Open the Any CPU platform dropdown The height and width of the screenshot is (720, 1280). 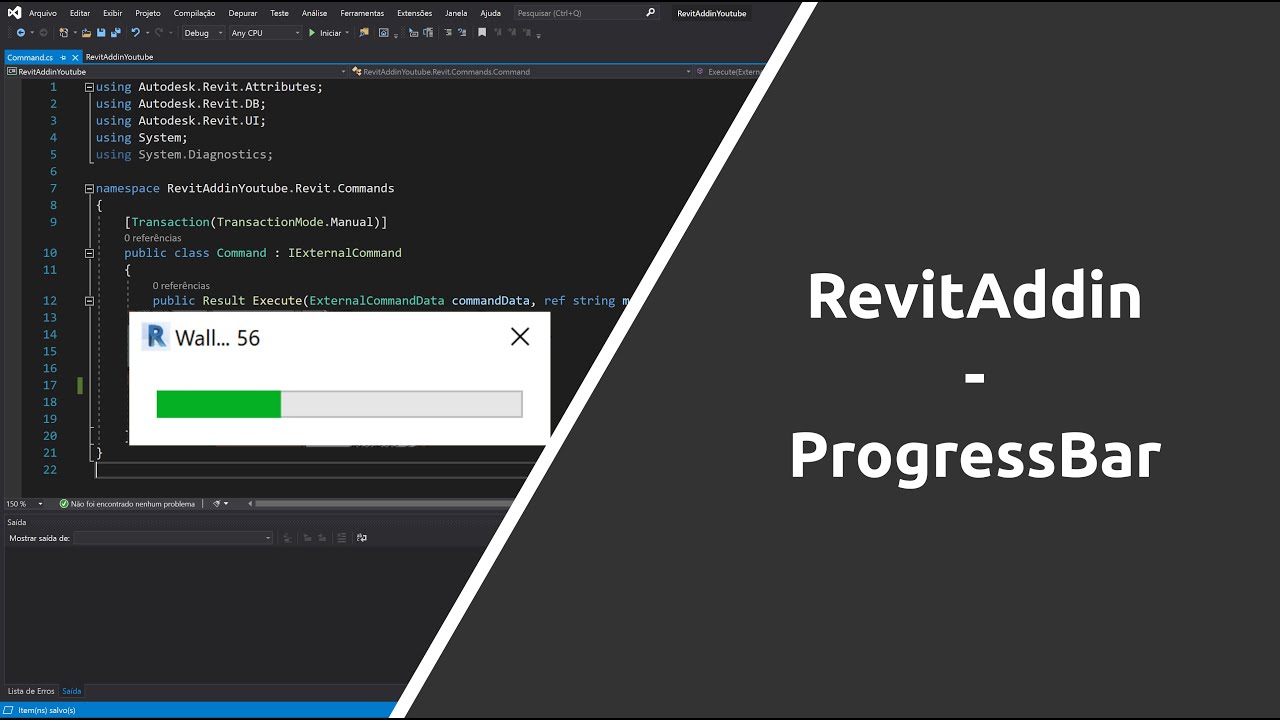coord(266,33)
